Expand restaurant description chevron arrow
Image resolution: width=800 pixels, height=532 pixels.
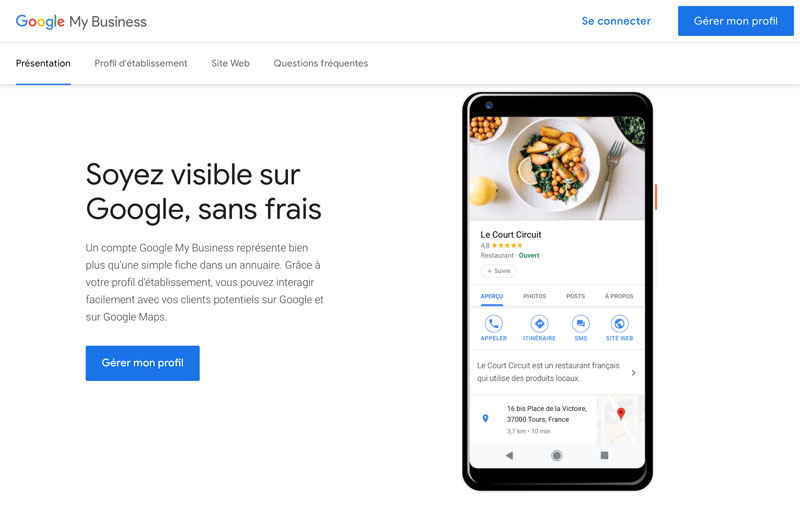[634, 373]
